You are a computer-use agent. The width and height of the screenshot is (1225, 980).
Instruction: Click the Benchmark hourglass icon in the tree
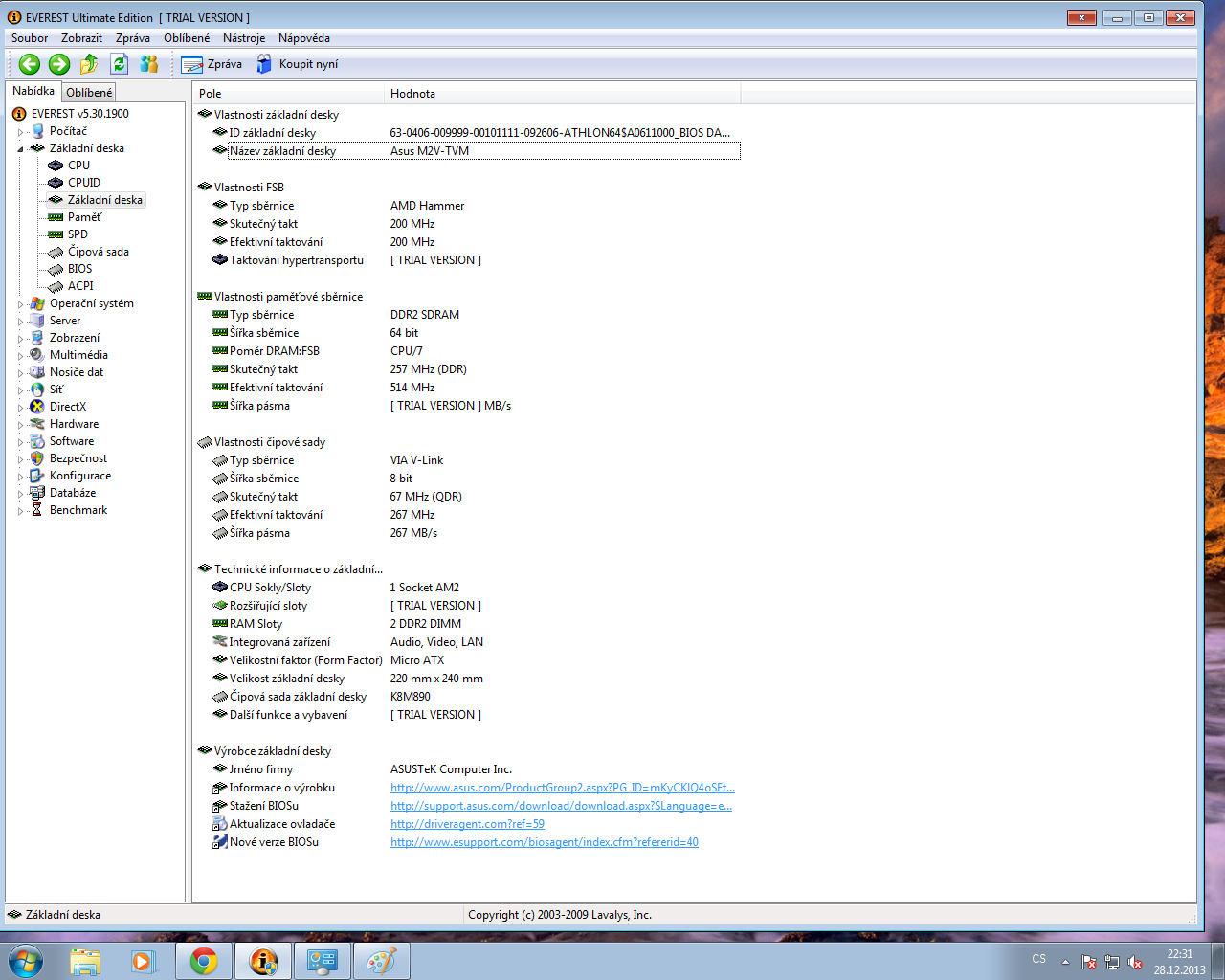click(37, 510)
